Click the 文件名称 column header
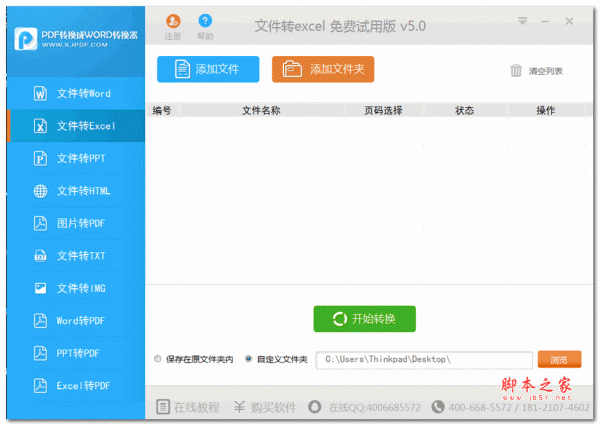The image size is (600, 426). point(262,111)
